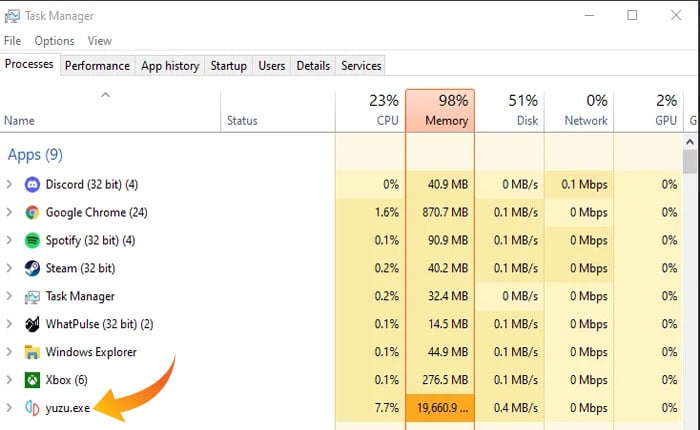Expand the Xbox process group
The image size is (700, 430).
pos(10,380)
